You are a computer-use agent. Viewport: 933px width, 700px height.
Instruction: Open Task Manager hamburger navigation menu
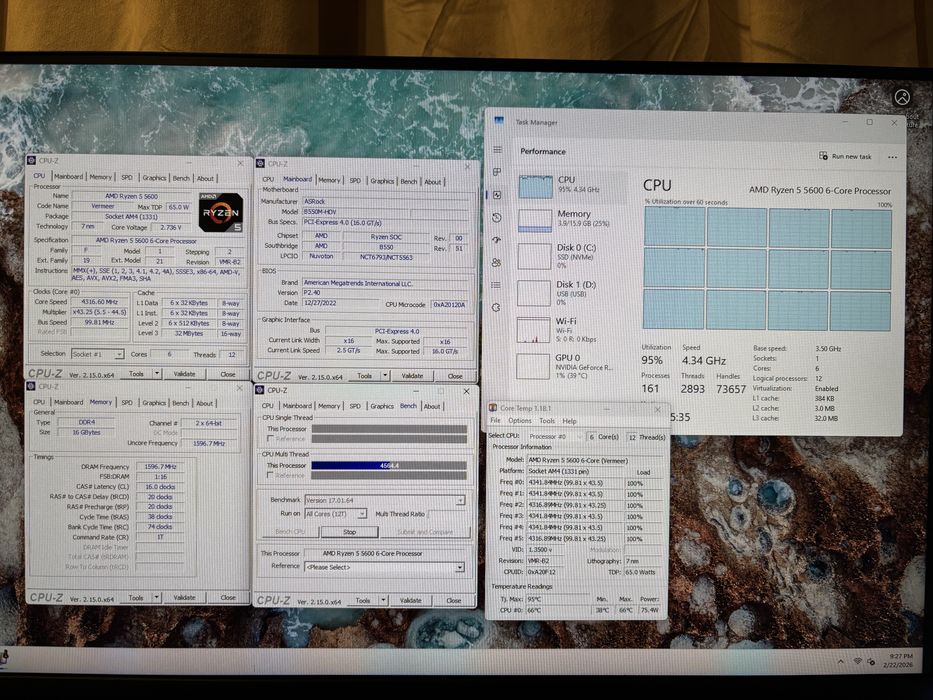497,150
